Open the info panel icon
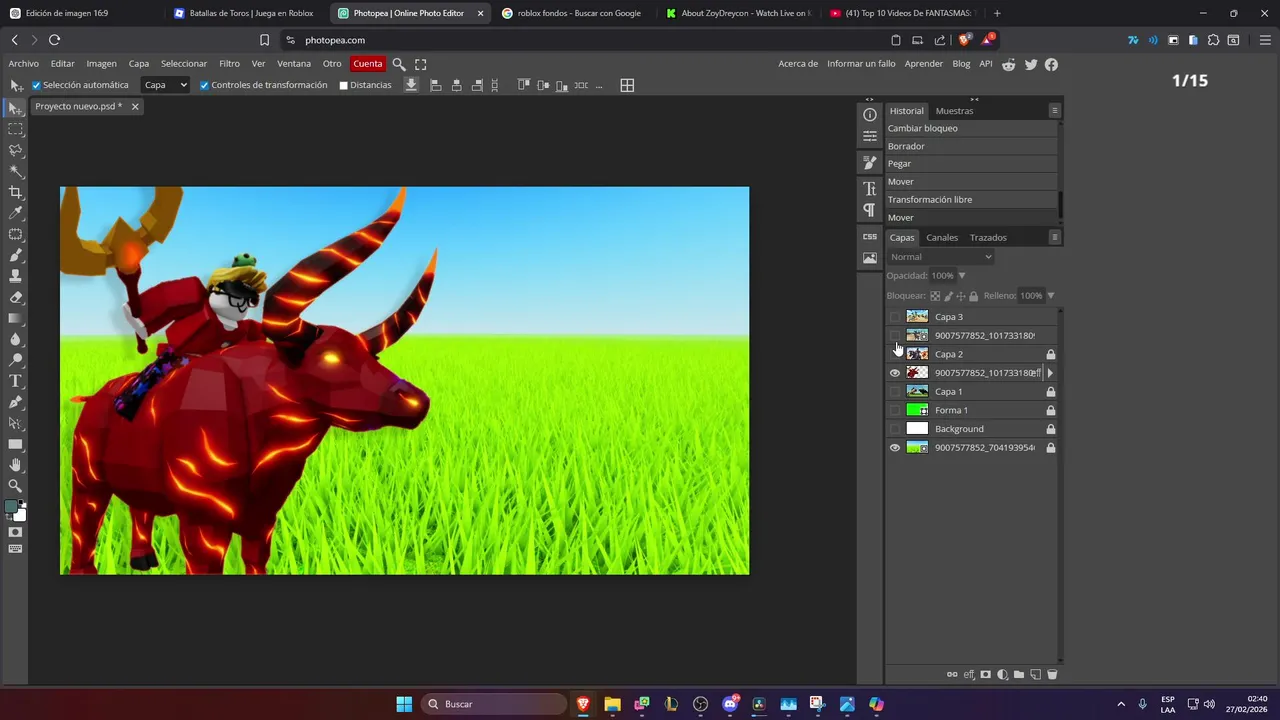The image size is (1280, 720). pyautogui.click(x=870, y=115)
